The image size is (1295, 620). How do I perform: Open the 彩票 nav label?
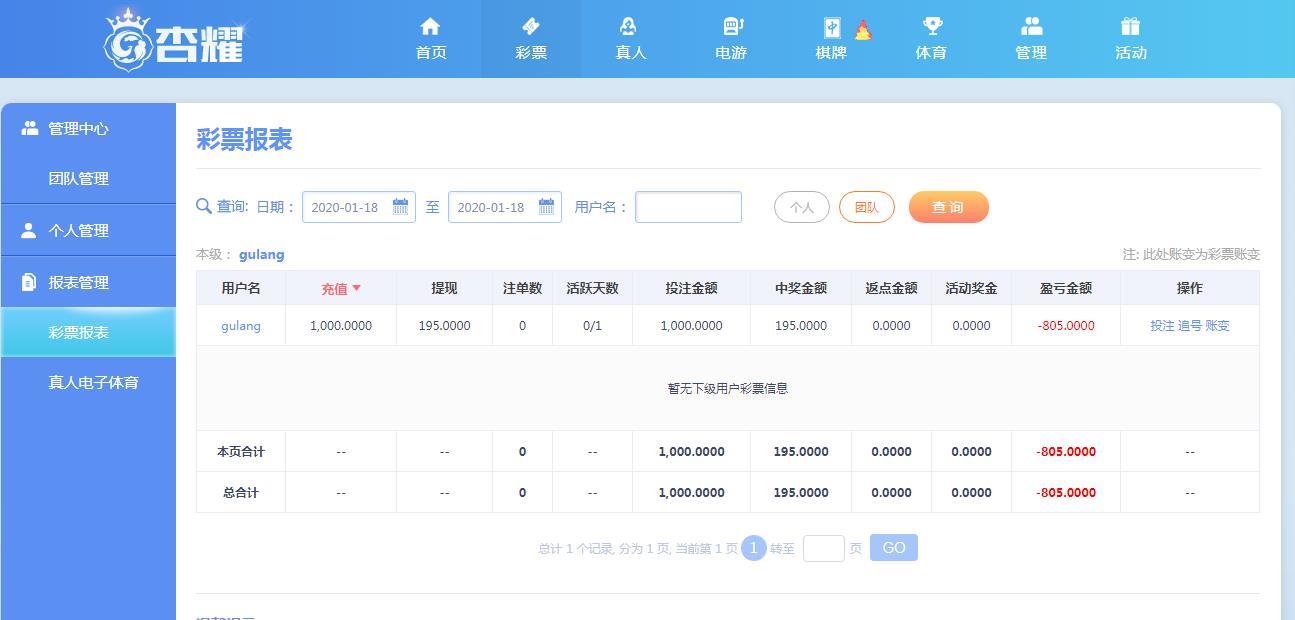tap(531, 53)
